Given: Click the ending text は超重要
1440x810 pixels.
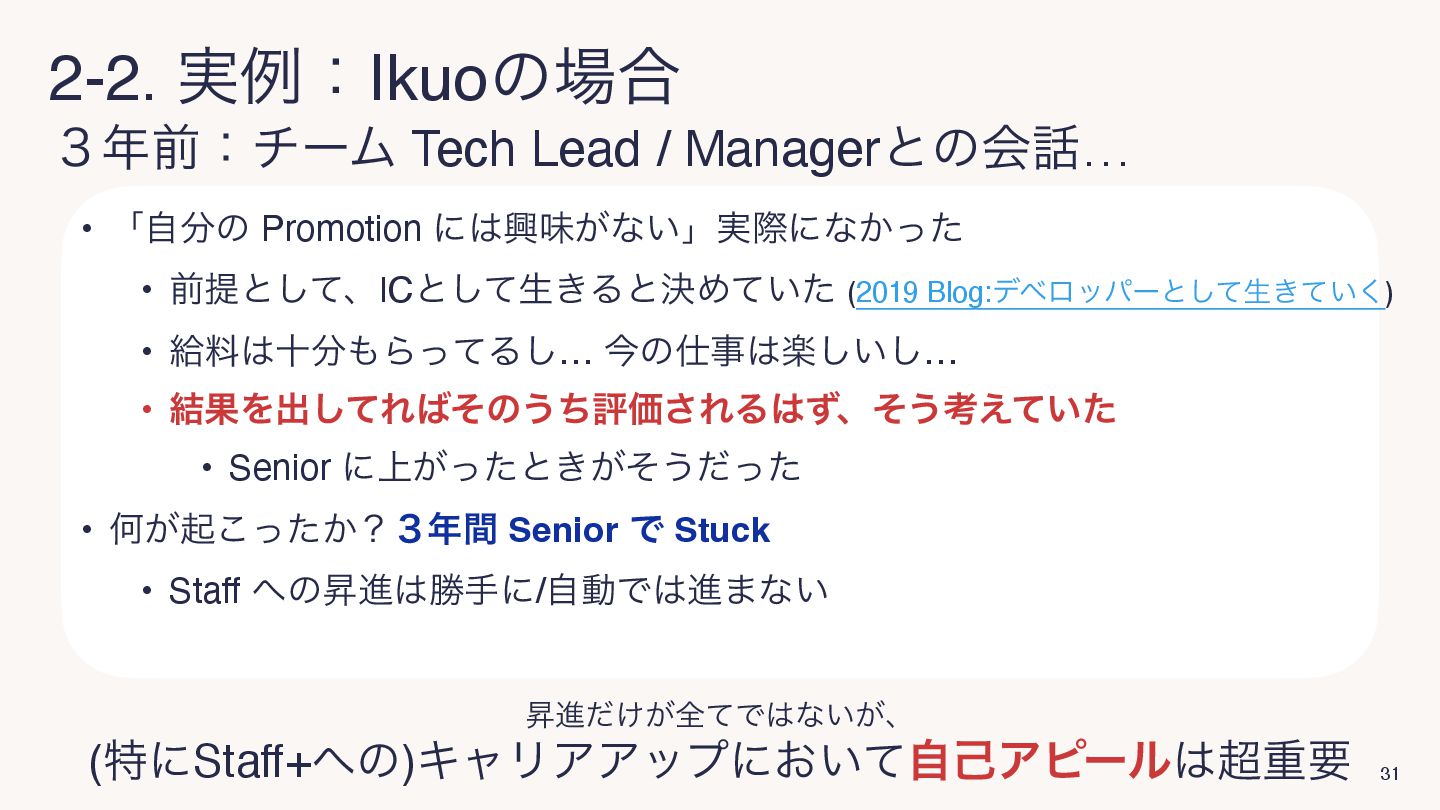Looking at the screenshot, I should (1263, 761).
